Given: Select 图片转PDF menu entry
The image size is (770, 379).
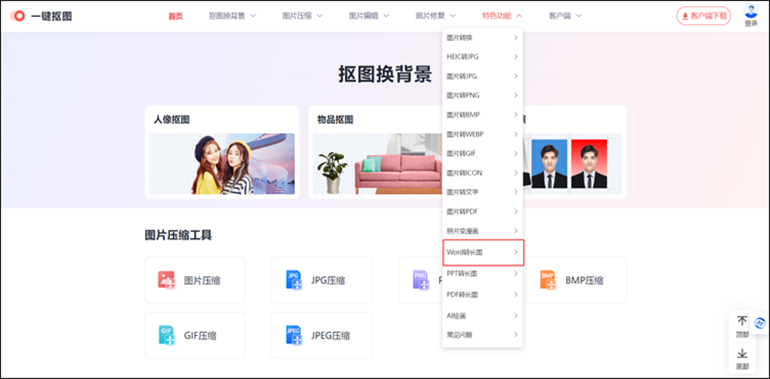Looking at the screenshot, I should pyautogui.click(x=482, y=211).
